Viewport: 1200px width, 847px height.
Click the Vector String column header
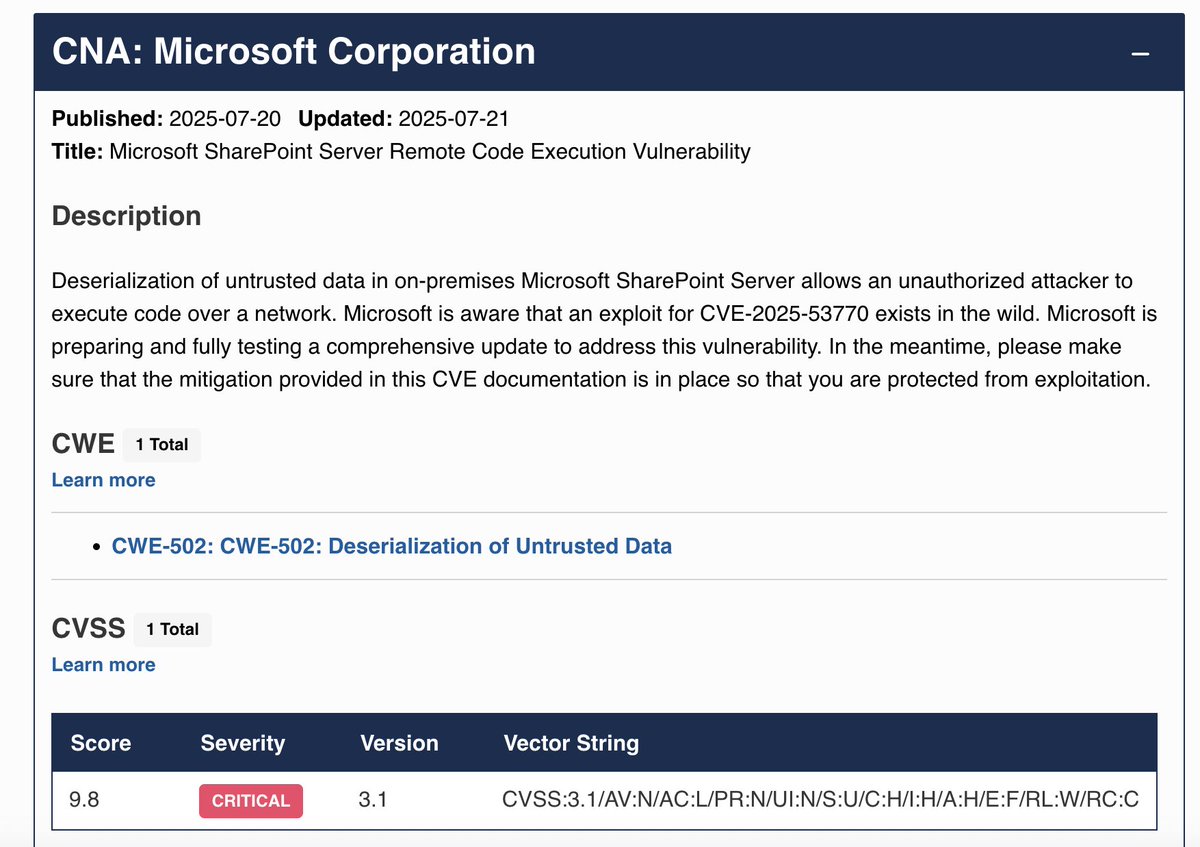(570, 743)
